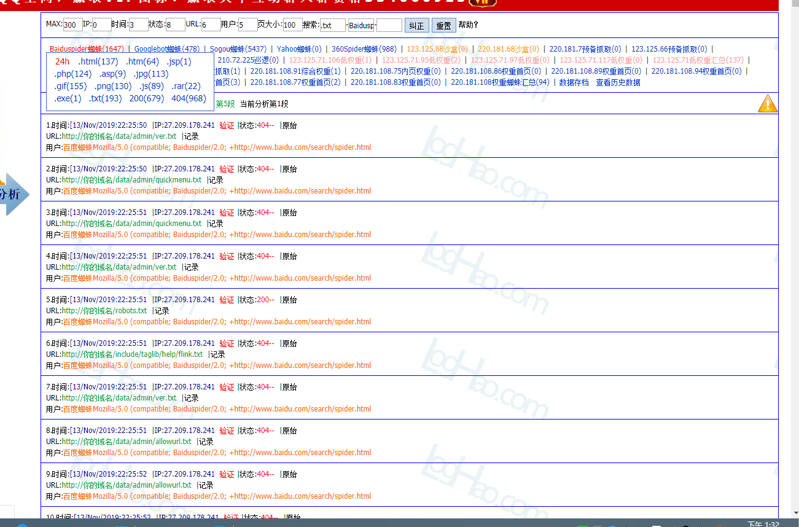Open 123.125.68沙盒(0) link
This screenshot has height=527, width=799.
[x=437, y=49]
